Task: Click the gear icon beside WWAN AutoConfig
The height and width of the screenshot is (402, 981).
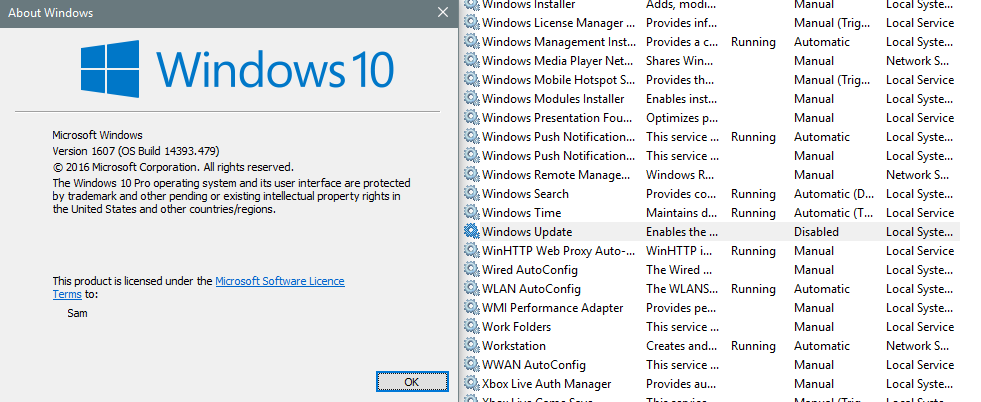Action: coord(471,364)
